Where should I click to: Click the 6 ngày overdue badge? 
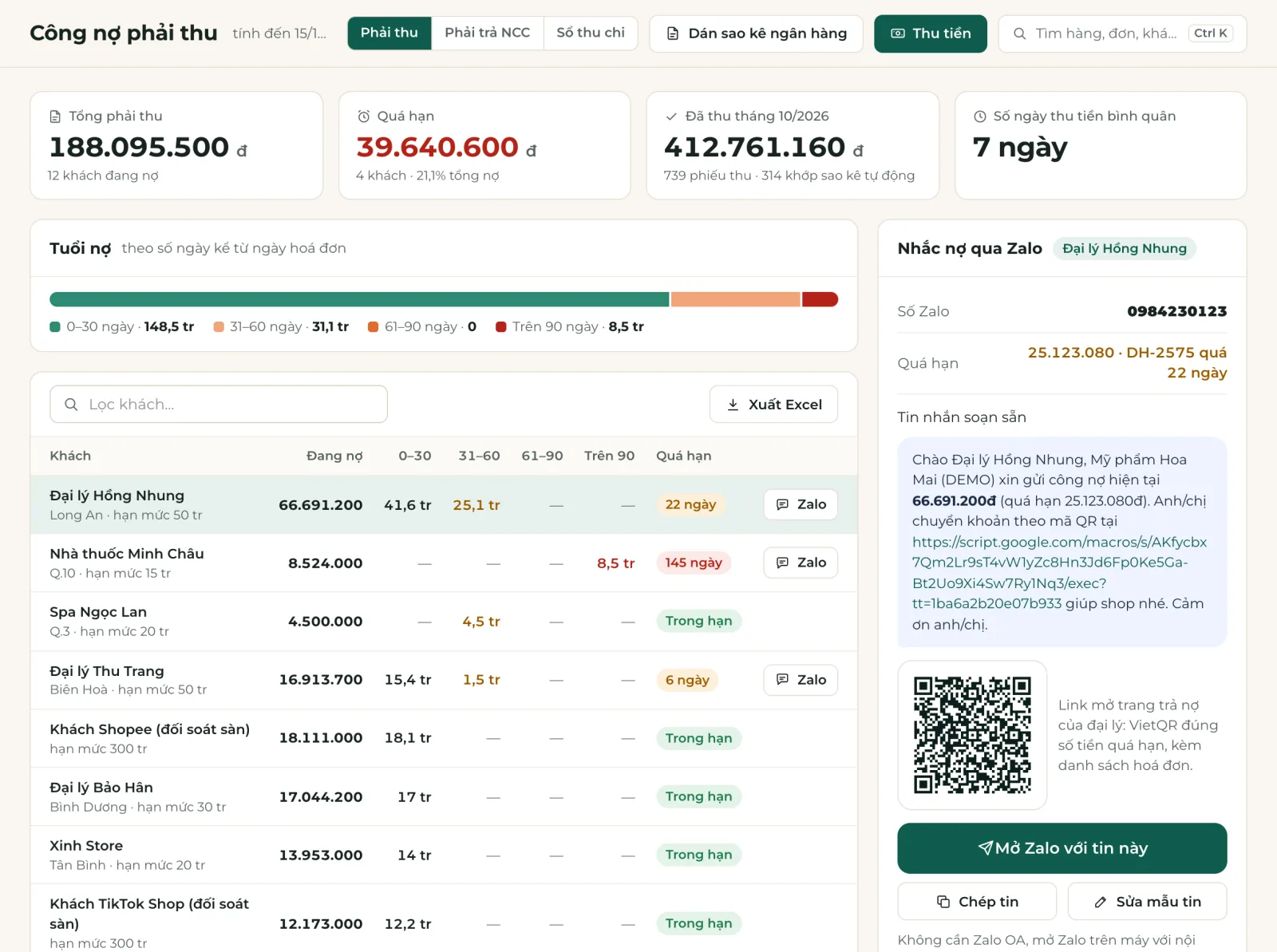[687, 680]
